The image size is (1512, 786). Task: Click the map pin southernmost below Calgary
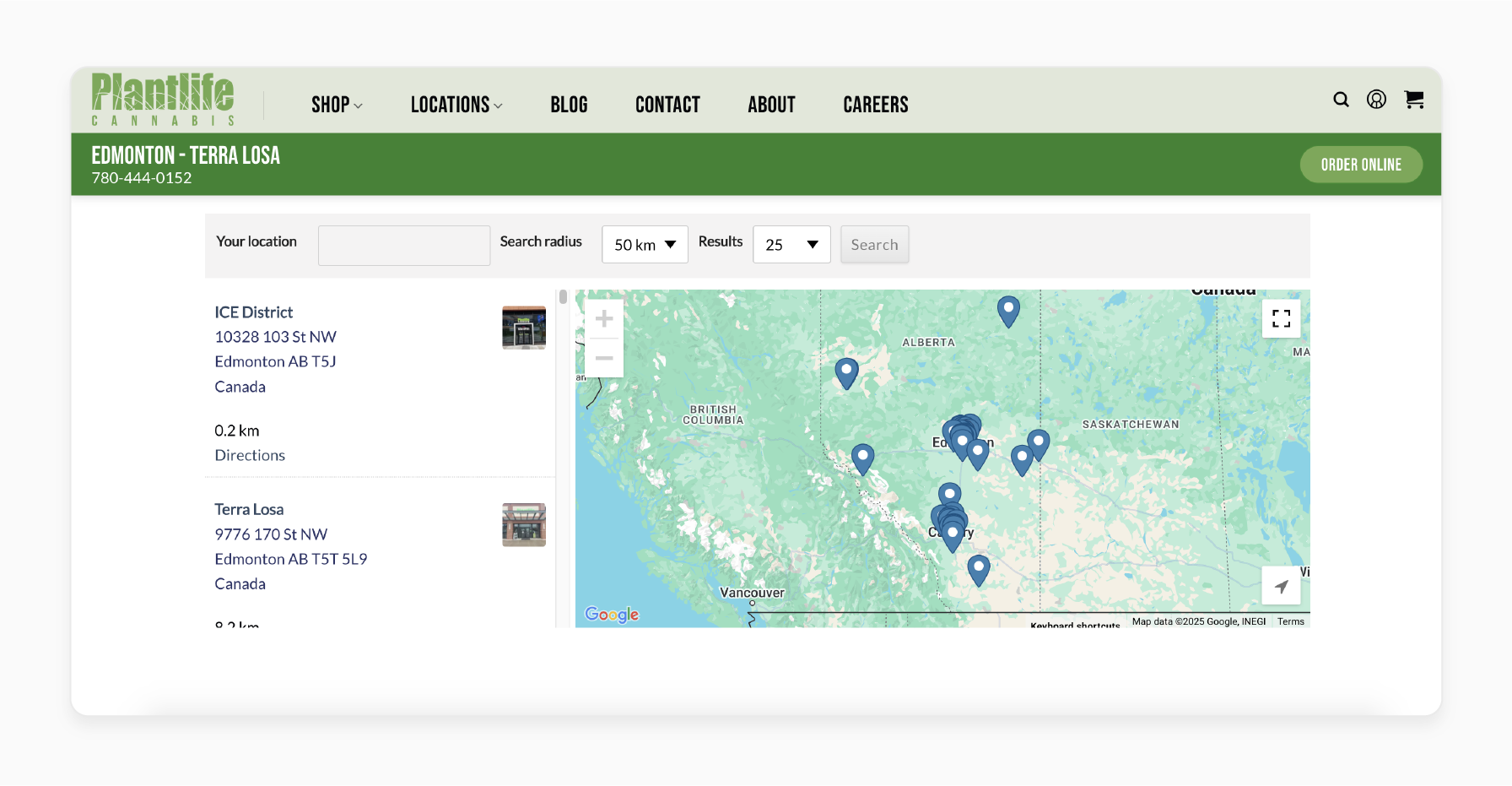pyautogui.click(x=978, y=571)
